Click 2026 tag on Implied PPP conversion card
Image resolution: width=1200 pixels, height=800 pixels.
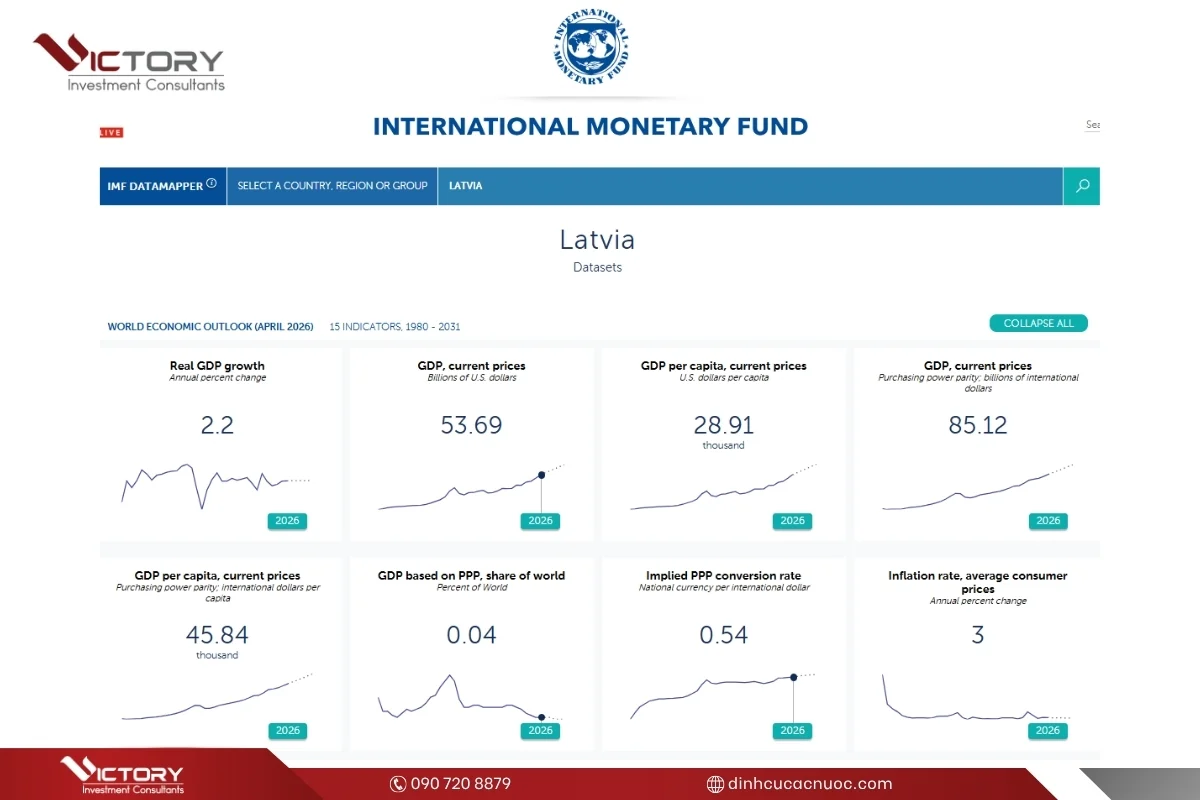[x=792, y=731]
